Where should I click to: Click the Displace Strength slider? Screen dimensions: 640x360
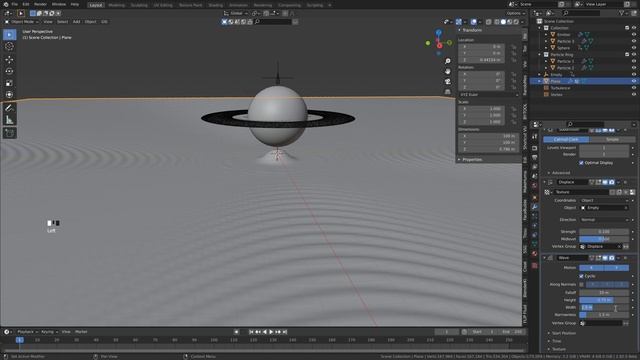604,231
